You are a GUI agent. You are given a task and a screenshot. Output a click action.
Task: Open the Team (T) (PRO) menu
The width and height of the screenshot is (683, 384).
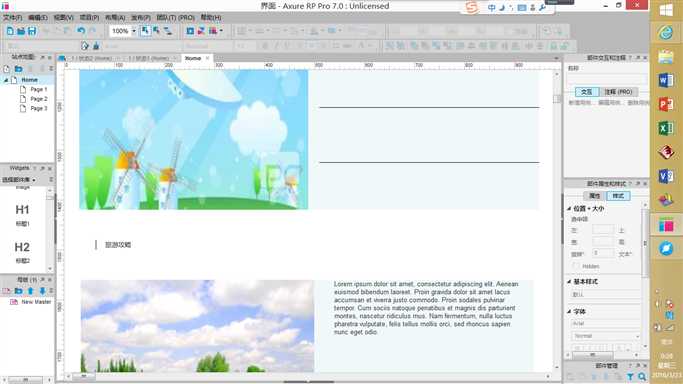(x=176, y=17)
